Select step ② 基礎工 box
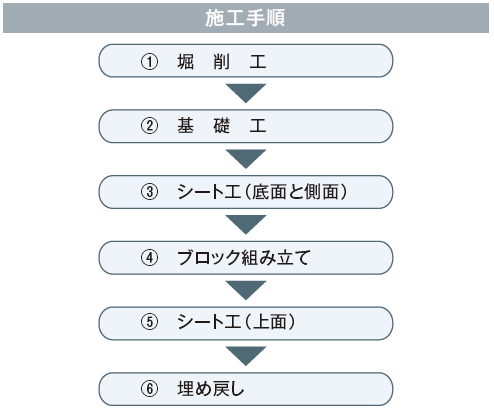 pyautogui.click(x=246, y=126)
